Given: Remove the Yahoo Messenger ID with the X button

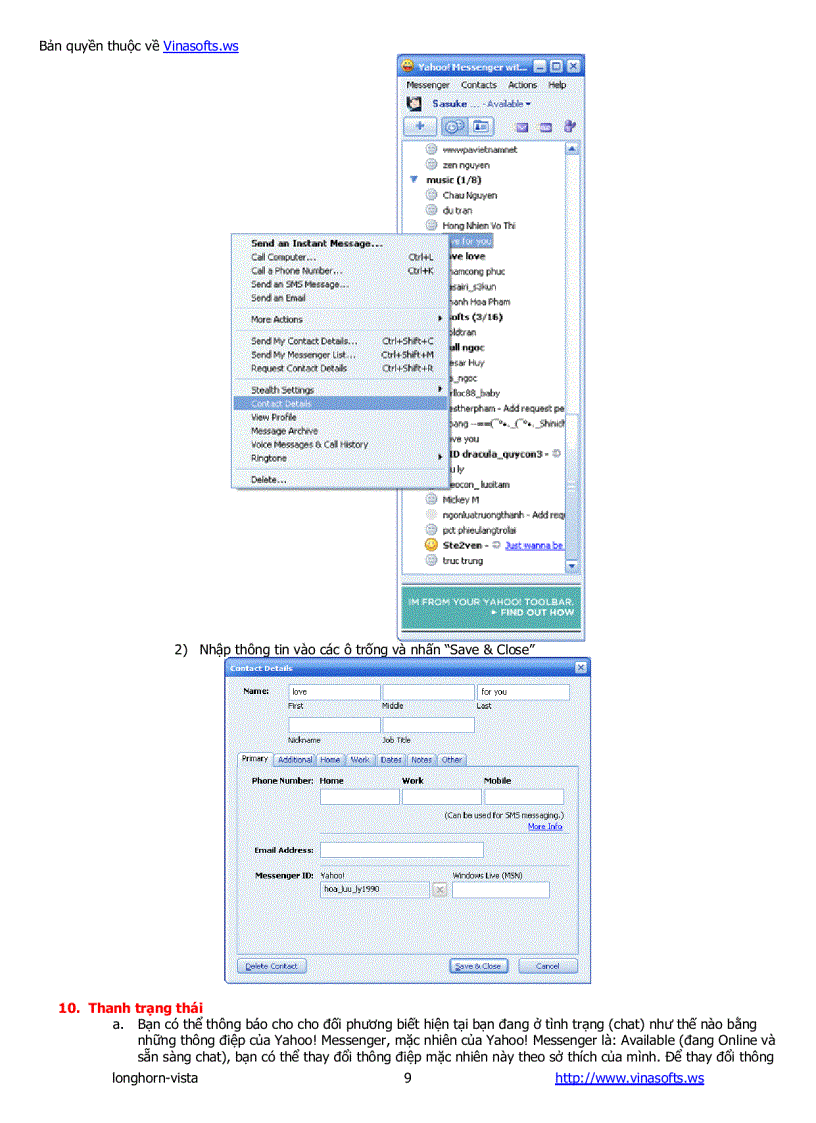Looking at the screenshot, I should [439, 890].
